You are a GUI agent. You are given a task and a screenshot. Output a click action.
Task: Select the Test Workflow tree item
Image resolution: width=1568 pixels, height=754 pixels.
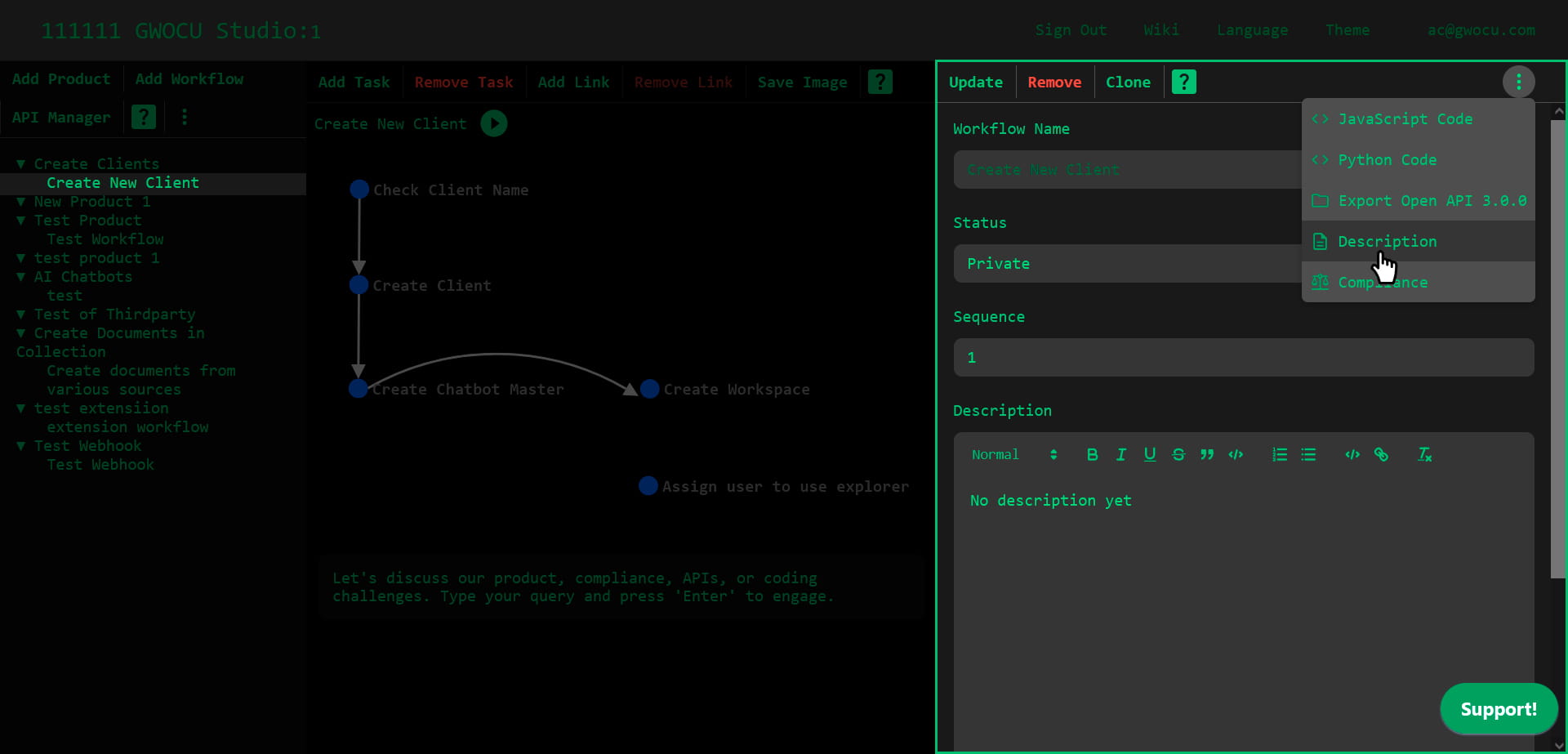click(x=105, y=239)
